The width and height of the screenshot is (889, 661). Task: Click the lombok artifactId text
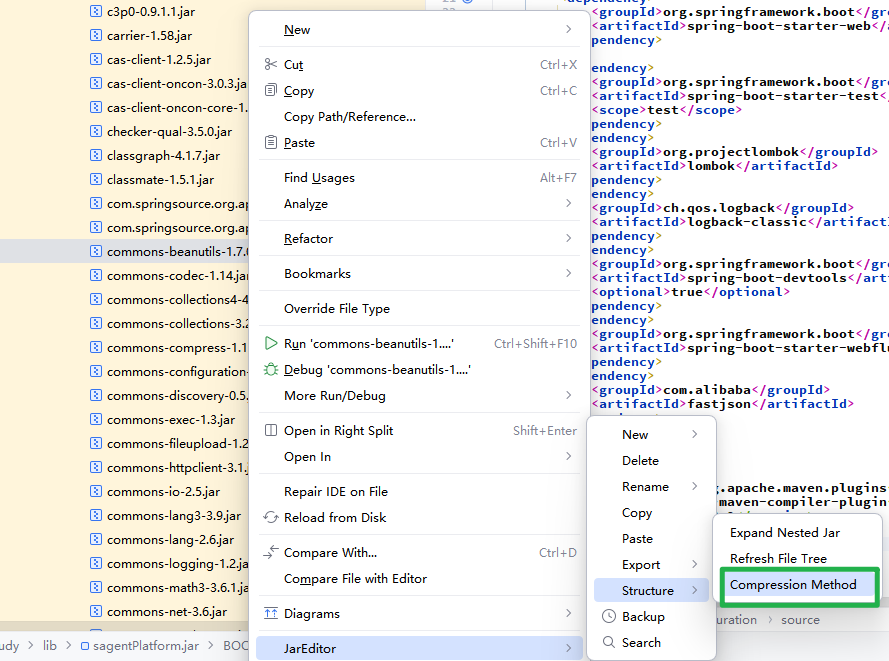[711, 166]
